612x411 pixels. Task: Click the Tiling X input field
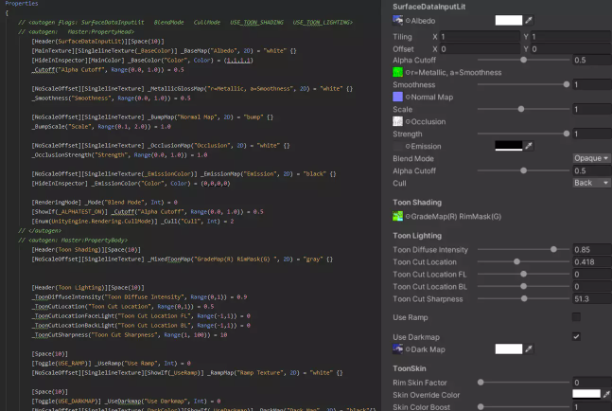pyautogui.click(x=480, y=37)
